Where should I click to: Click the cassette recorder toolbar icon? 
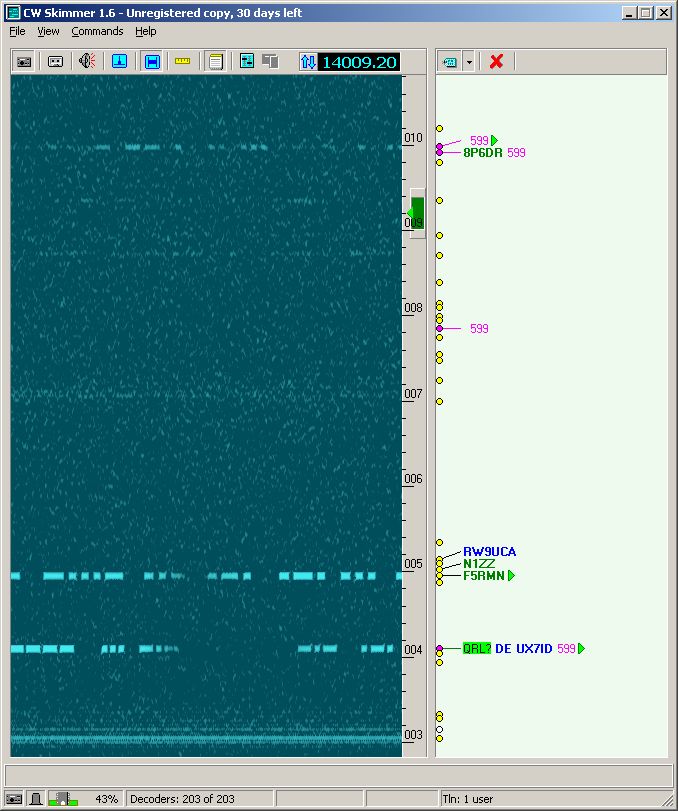tap(55, 62)
